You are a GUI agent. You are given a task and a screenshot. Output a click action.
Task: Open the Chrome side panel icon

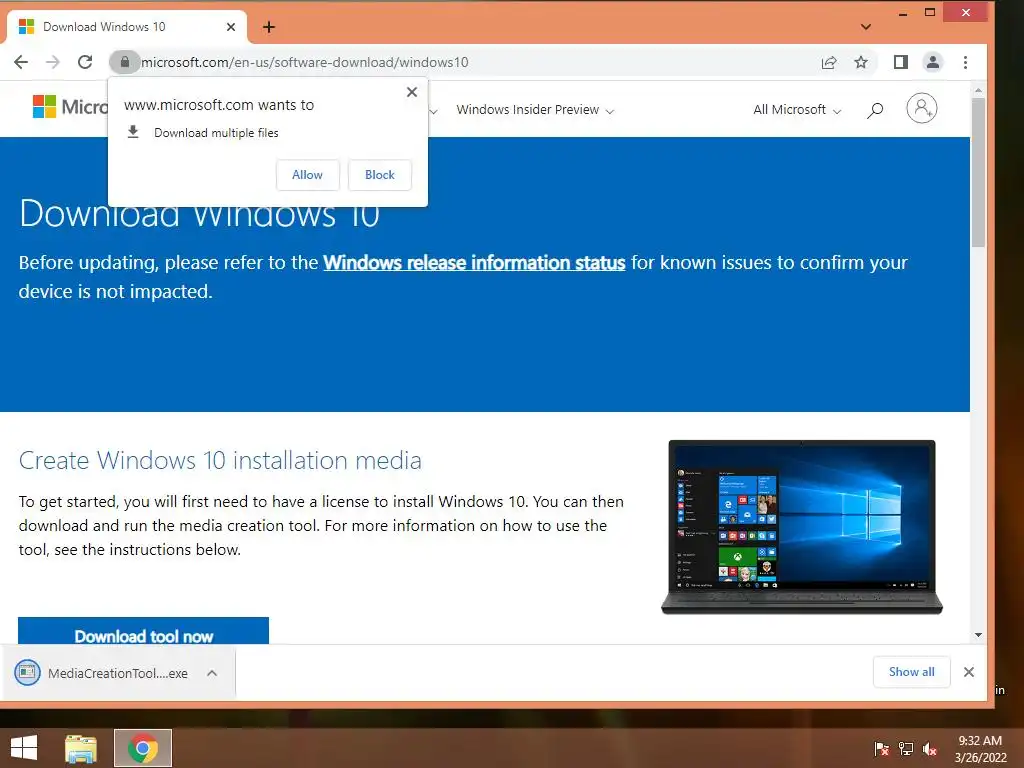pyautogui.click(x=901, y=62)
